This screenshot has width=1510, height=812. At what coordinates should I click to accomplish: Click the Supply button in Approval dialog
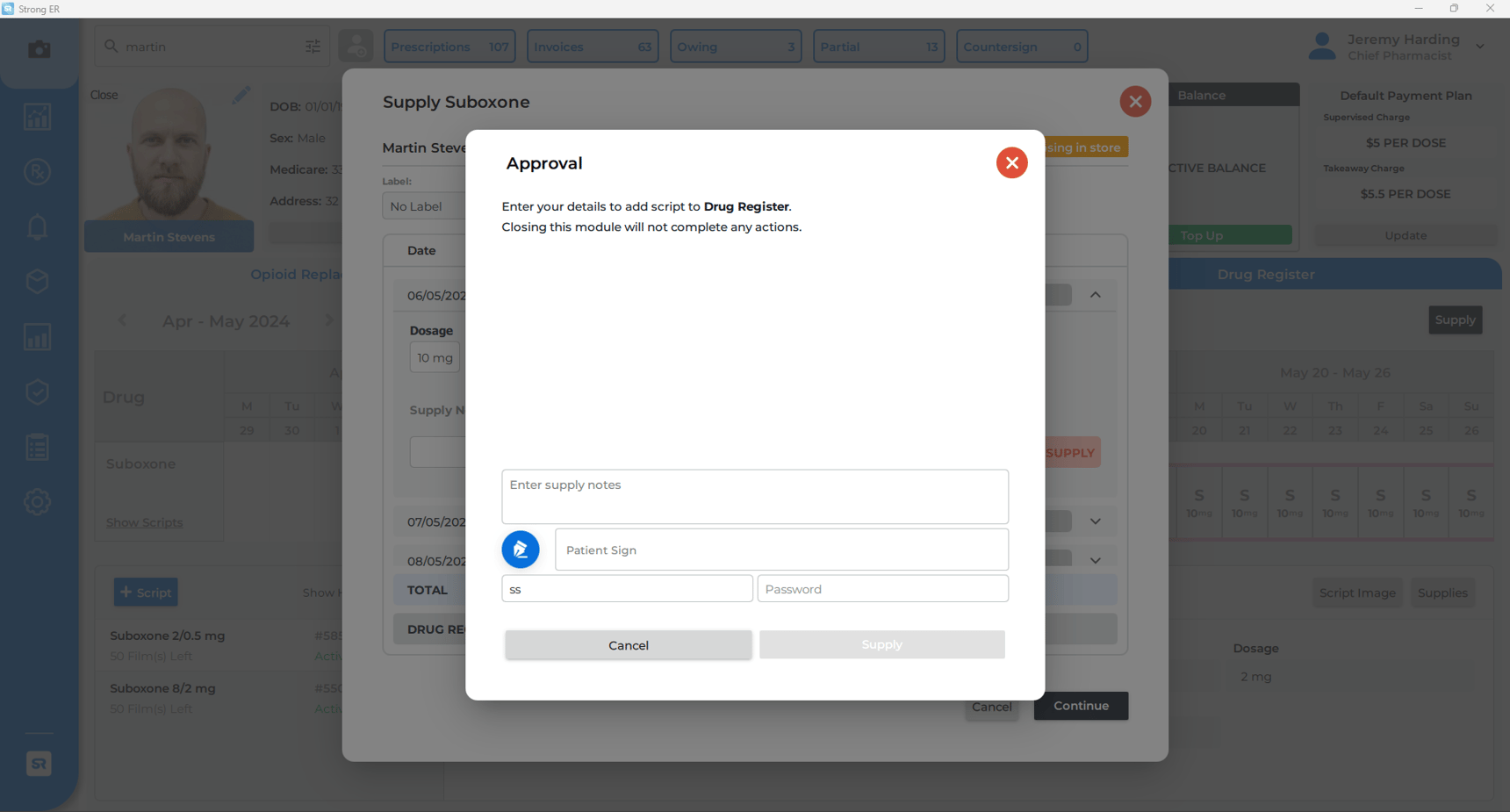pyautogui.click(x=881, y=644)
